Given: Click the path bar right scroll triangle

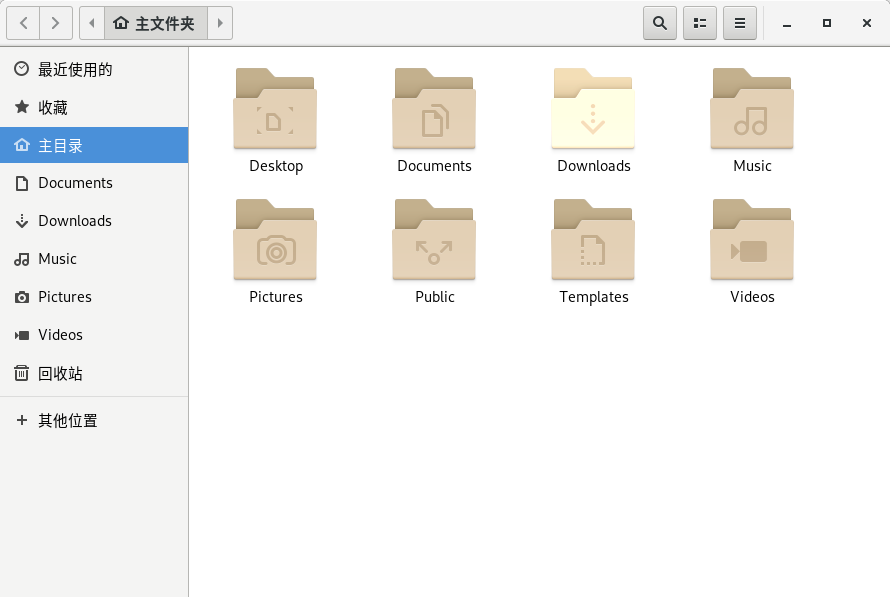Looking at the screenshot, I should click(x=220, y=23).
